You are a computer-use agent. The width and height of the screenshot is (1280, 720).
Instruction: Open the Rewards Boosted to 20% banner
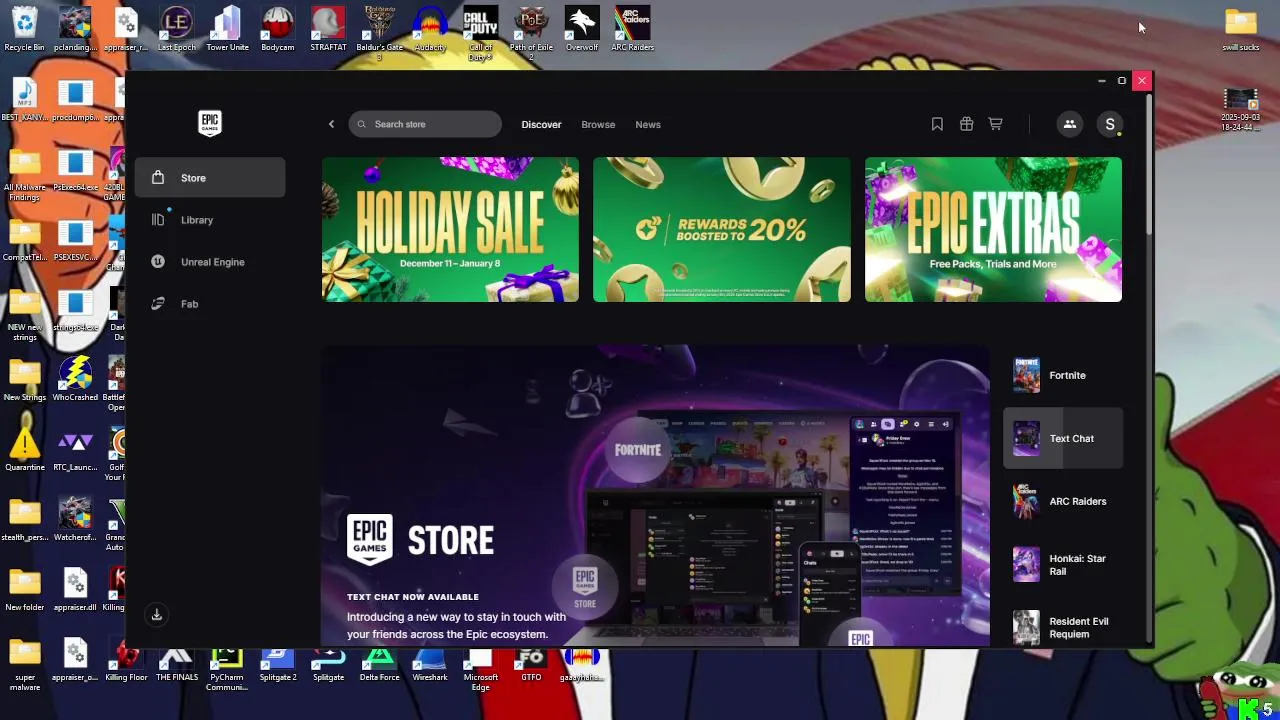pos(722,229)
